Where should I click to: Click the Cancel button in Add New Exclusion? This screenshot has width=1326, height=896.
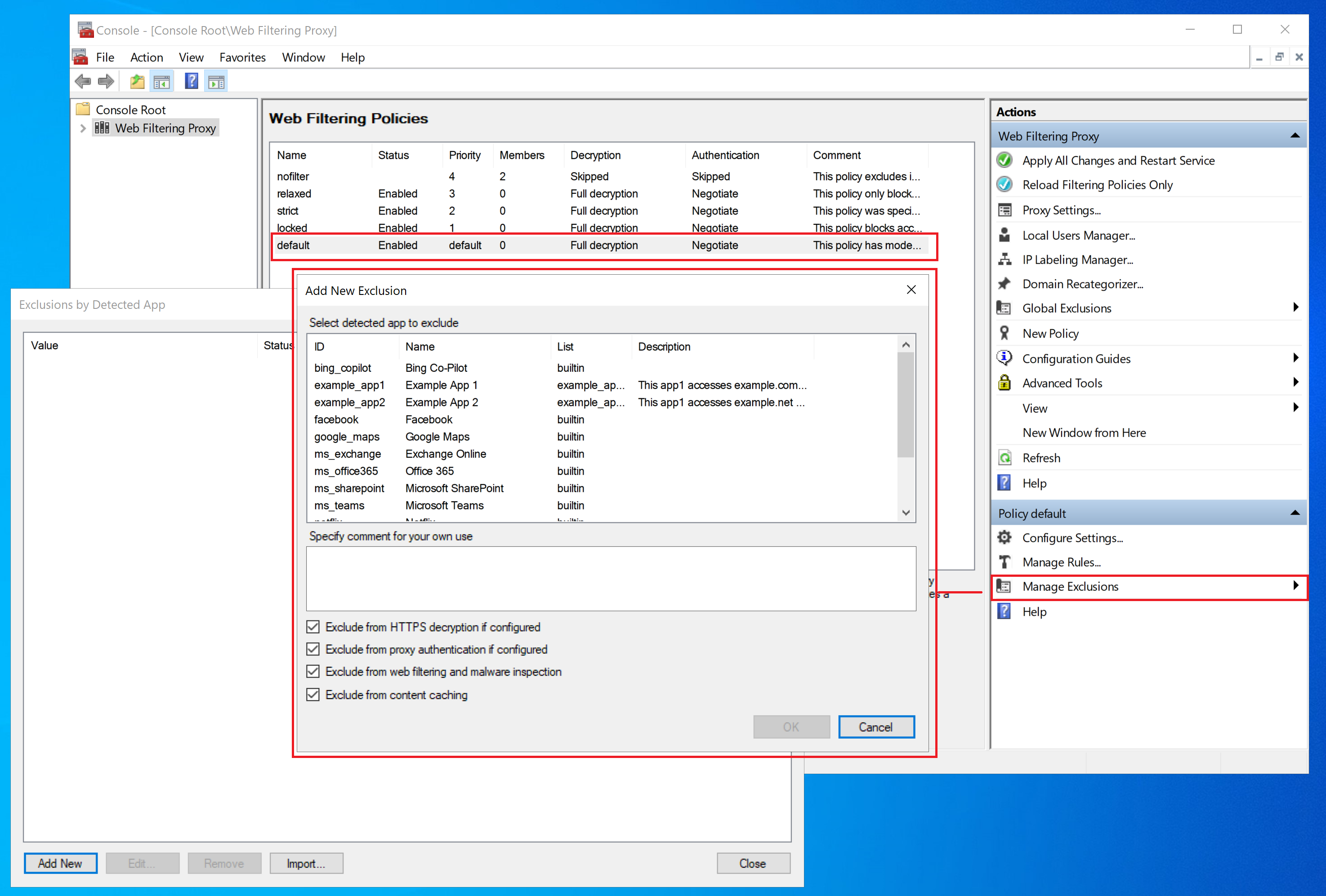pos(876,727)
